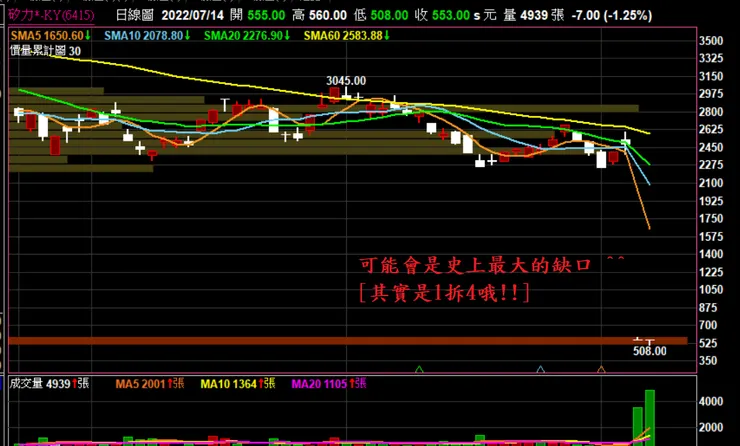Click the 價量累計圖 30 label
This screenshot has width=740, height=446.
point(45,51)
